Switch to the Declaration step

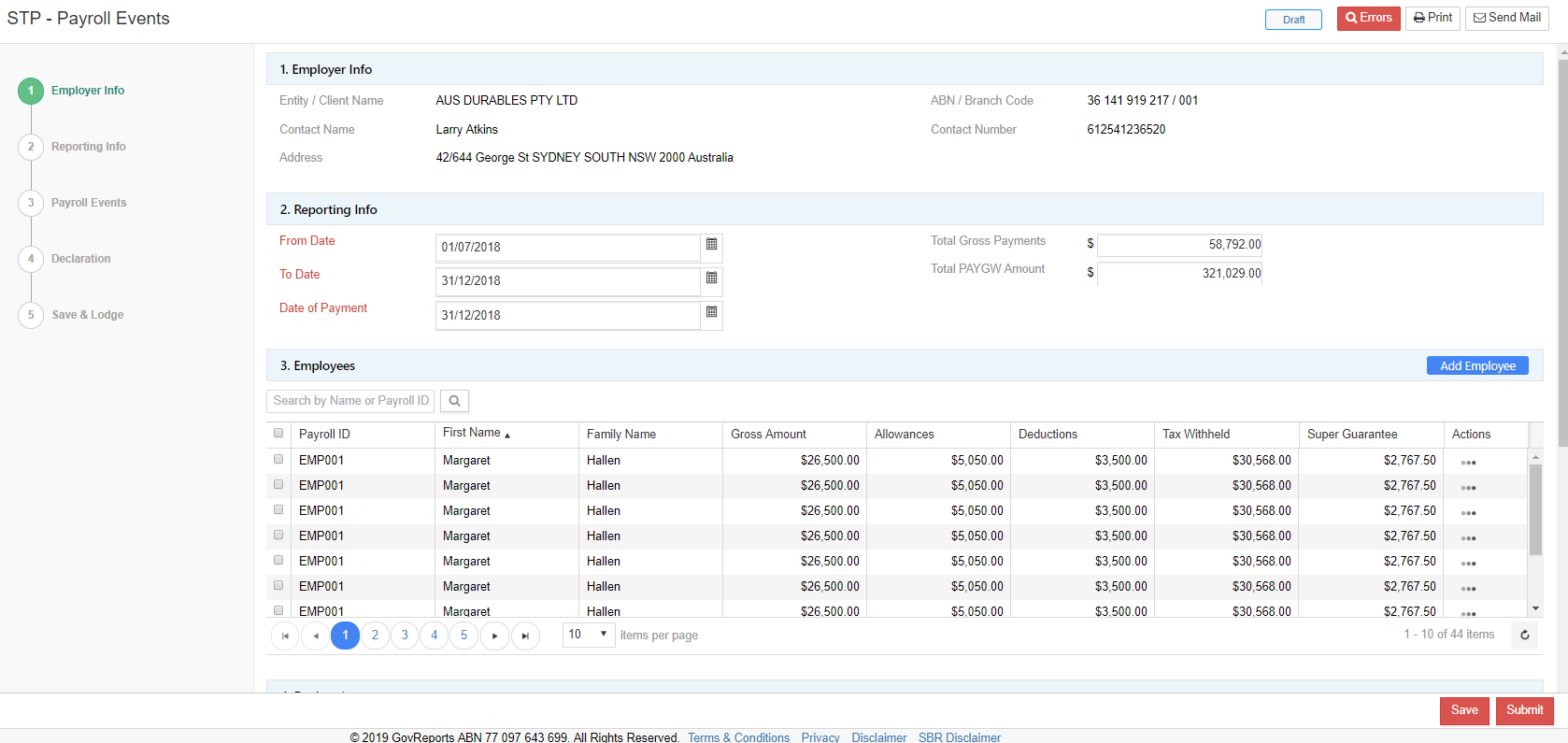coord(80,259)
